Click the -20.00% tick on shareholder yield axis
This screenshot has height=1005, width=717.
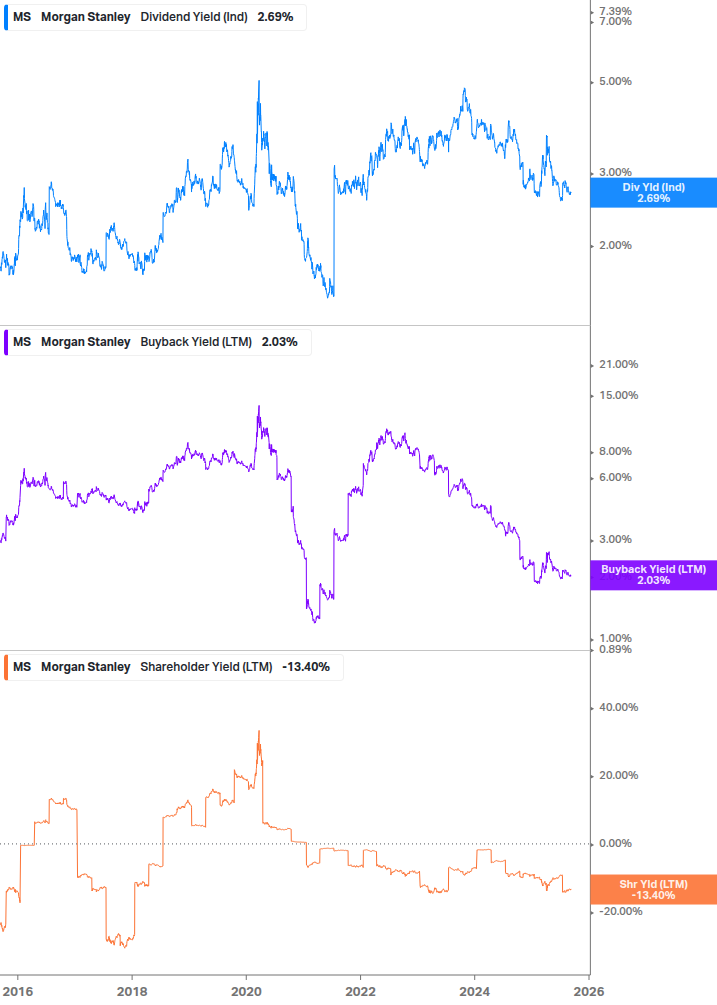[620, 911]
